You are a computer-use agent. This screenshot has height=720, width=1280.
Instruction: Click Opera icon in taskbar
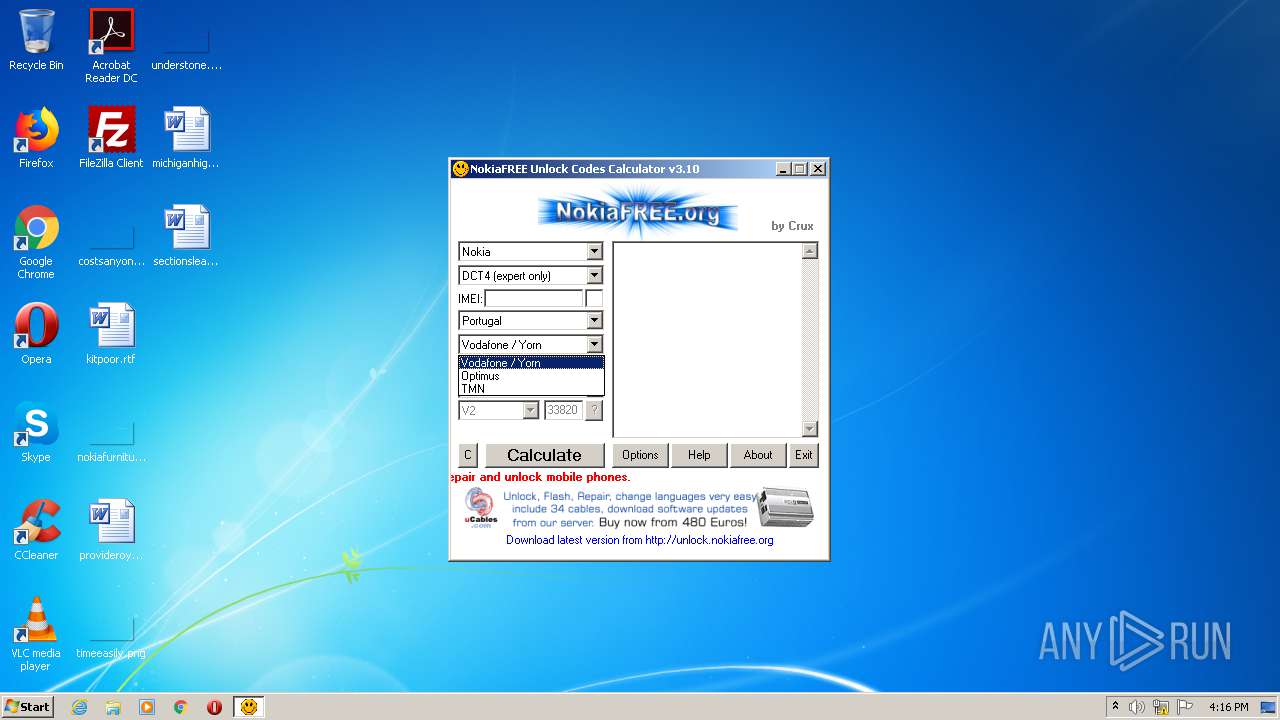[214, 707]
